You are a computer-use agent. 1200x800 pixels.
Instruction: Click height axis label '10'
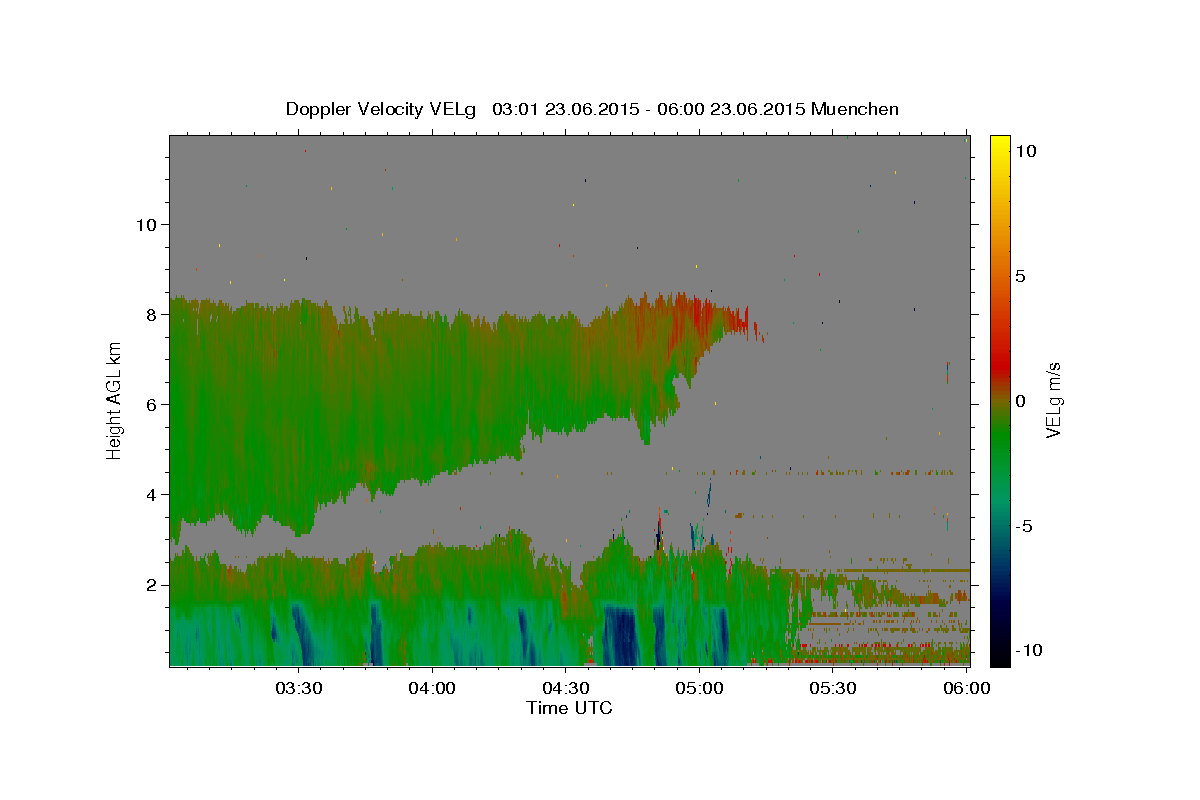pyautogui.click(x=145, y=225)
